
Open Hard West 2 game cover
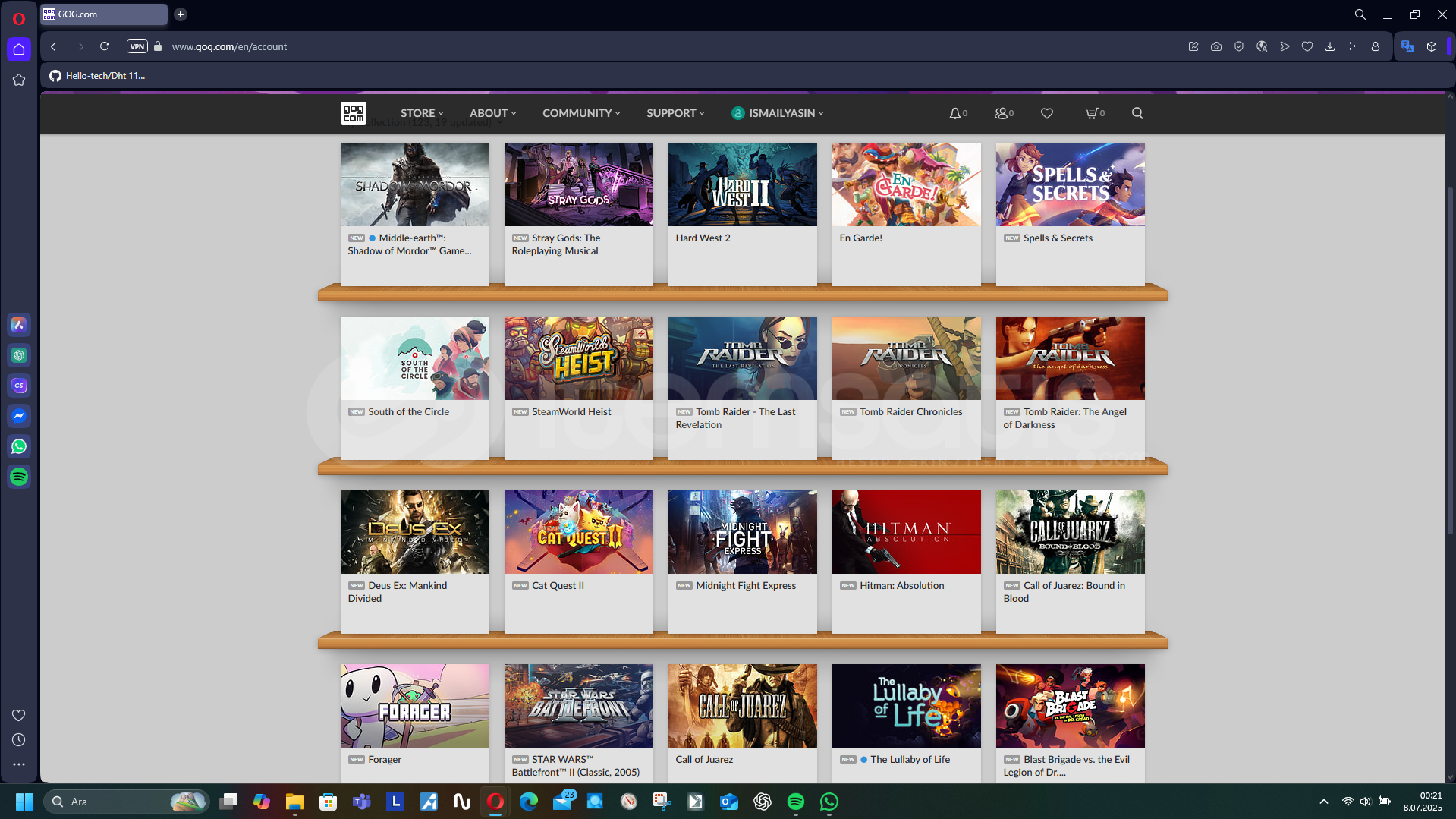[743, 184]
